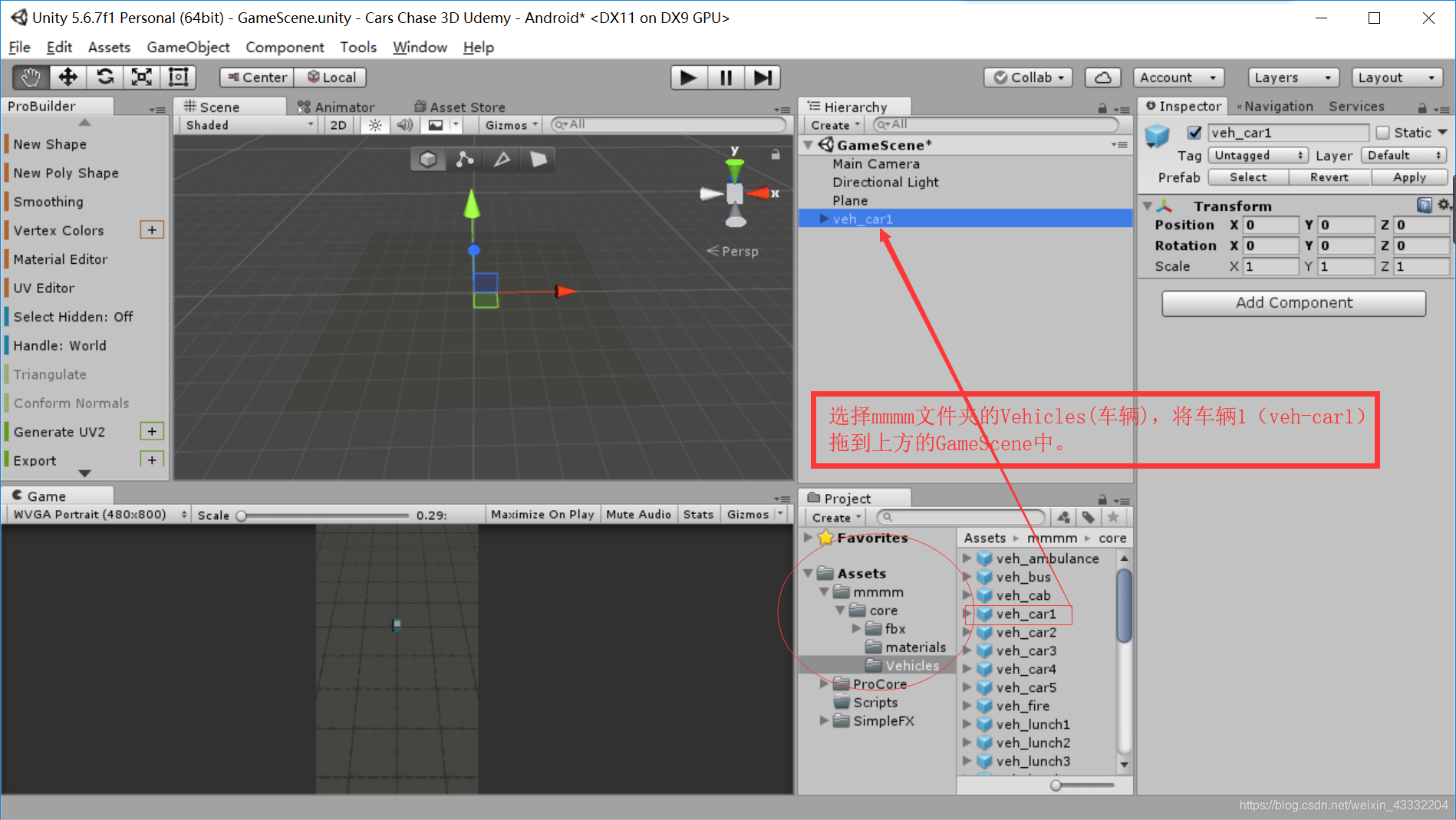Open the GameObject menu
This screenshot has width=1456, height=820.
tap(188, 47)
